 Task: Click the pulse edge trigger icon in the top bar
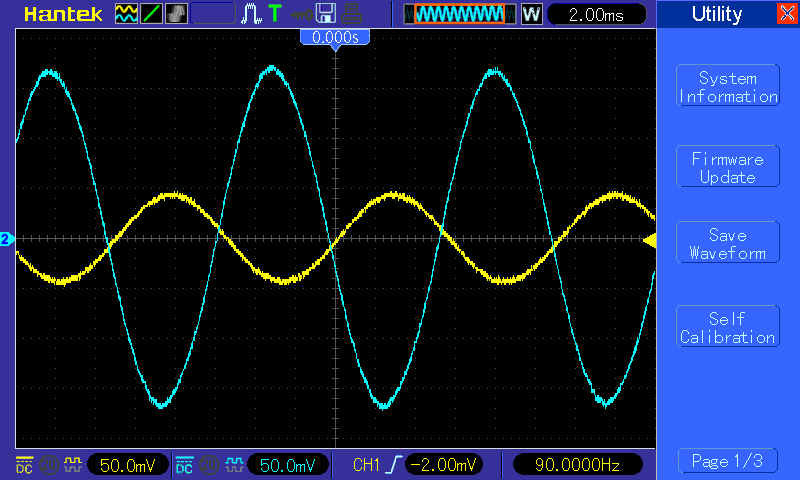pos(251,14)
